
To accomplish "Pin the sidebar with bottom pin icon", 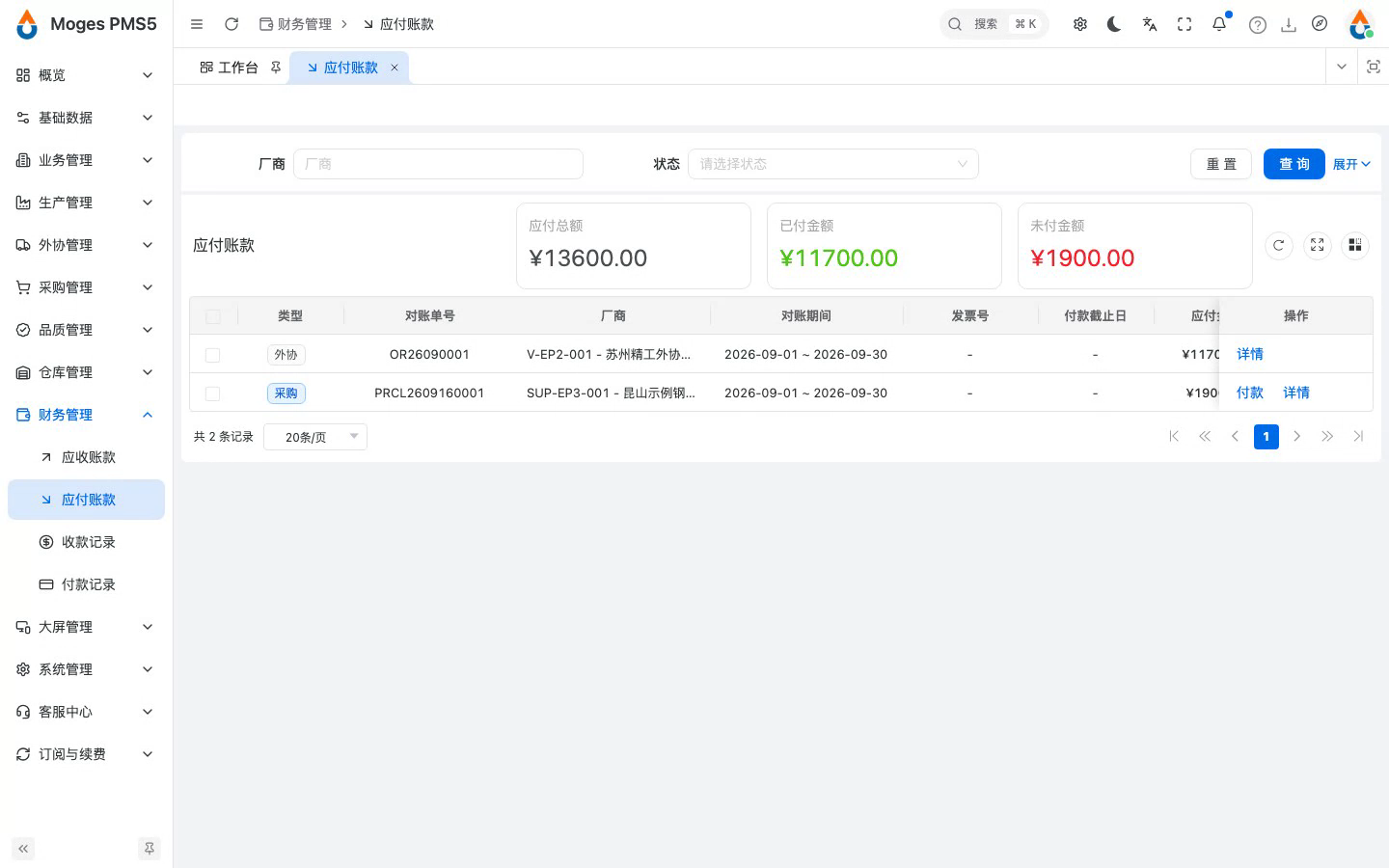I will tap(149, 849).
